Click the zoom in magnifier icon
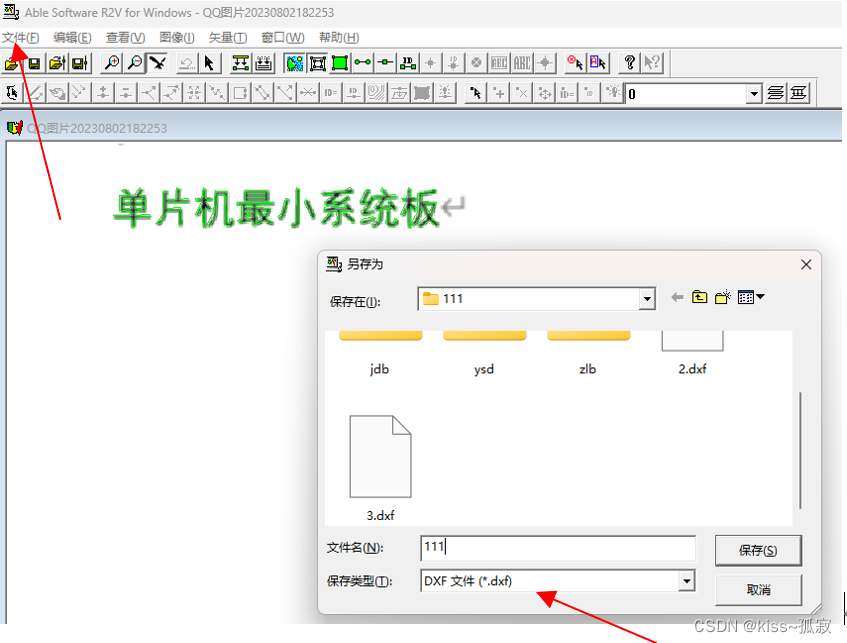This screenshot has width=847, height=643. click(x=112, y=63)
